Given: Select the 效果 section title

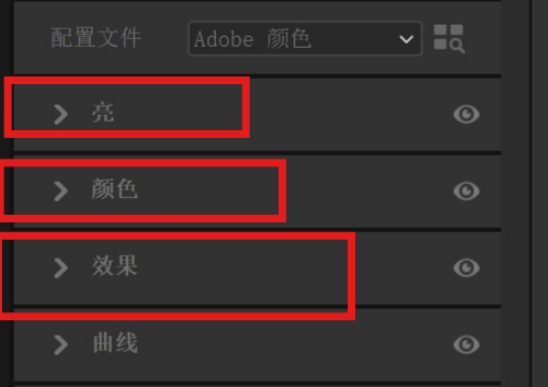Looking at the screenshot, I should coord(115,266).
